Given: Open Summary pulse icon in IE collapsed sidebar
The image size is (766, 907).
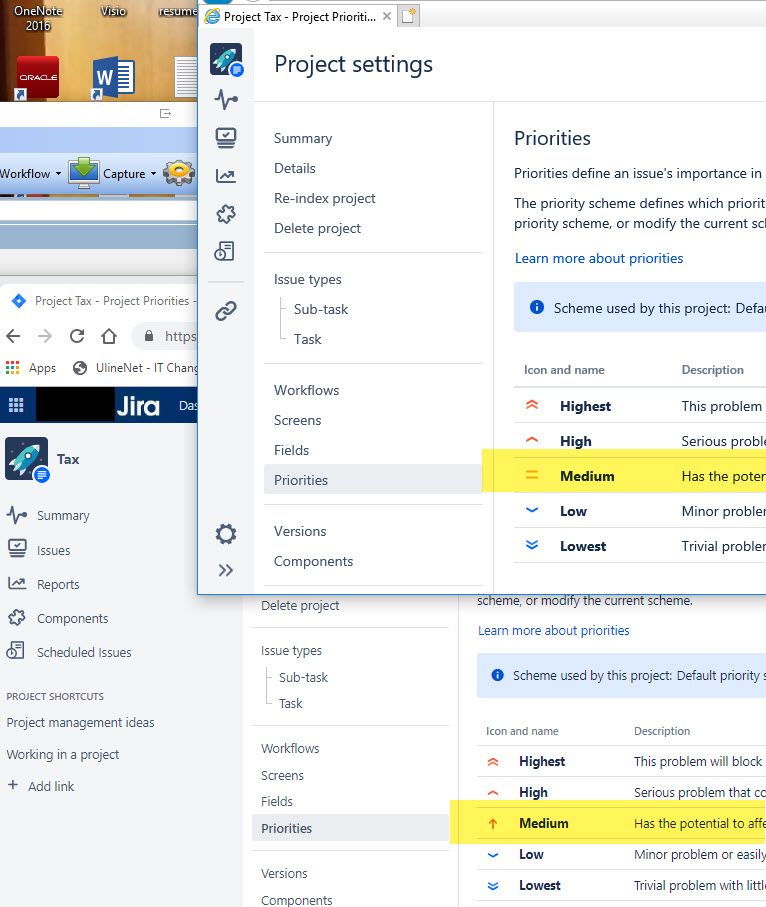Looking at the screenshot, I should click(x=226, y=99).
